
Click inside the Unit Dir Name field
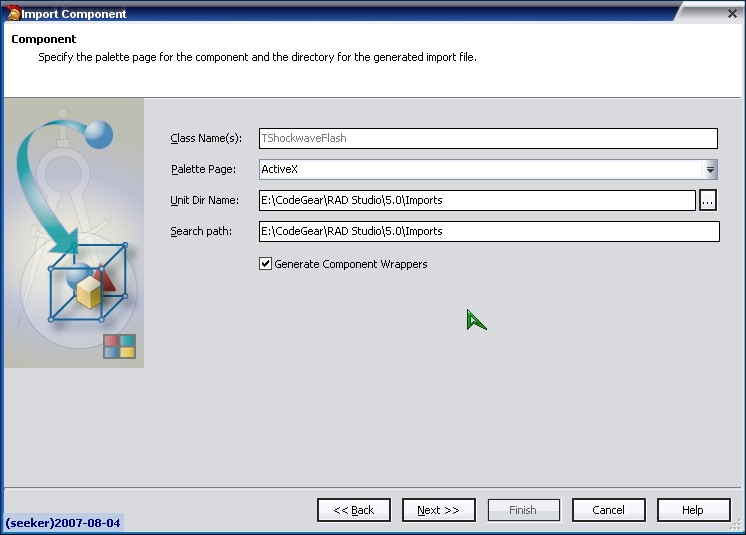tap(477, 200)
